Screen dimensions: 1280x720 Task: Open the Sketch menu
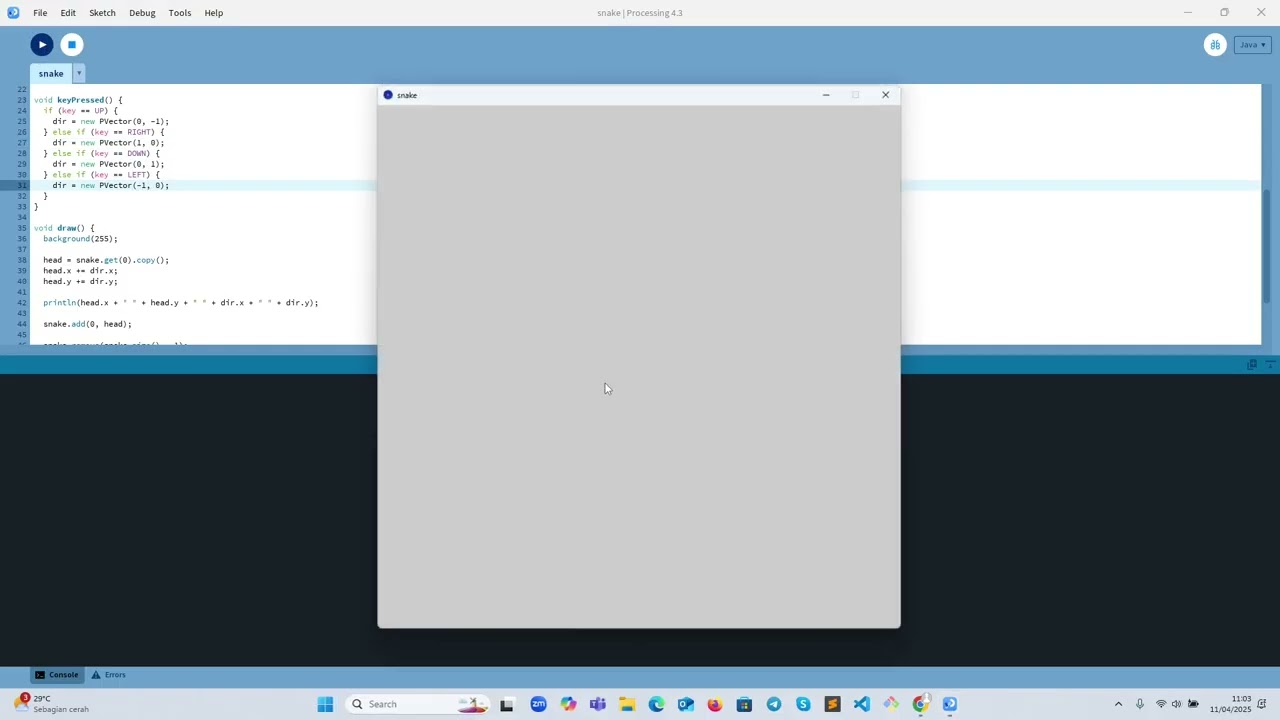point(102,13)
